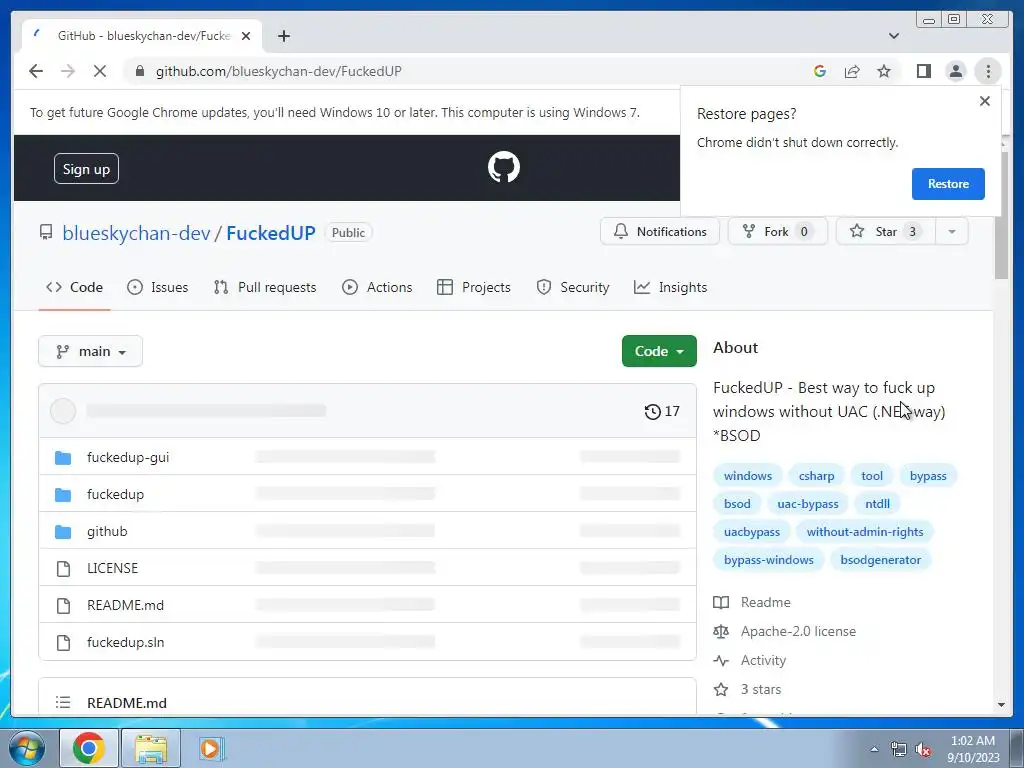Click the GitHub logo in the header
1024x768 pixels.
504,167
